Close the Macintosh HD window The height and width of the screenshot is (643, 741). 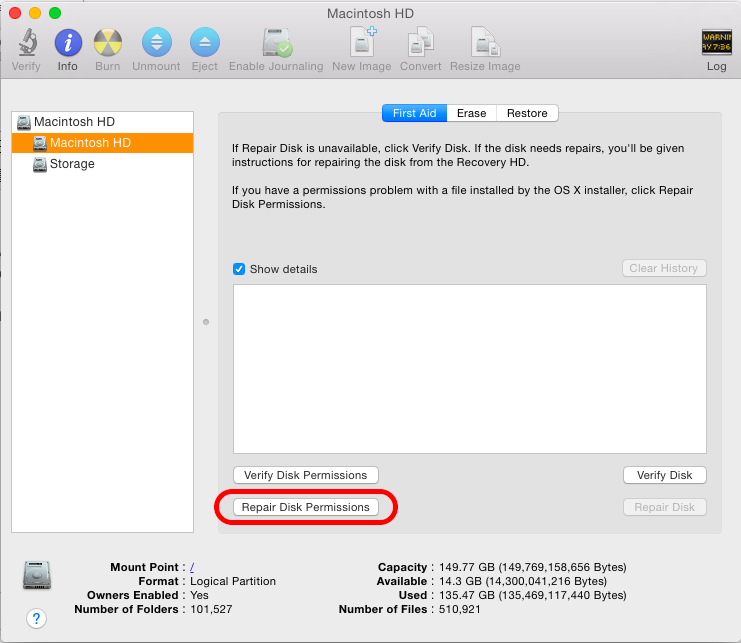pyautogui.click(x=15, y=13)
